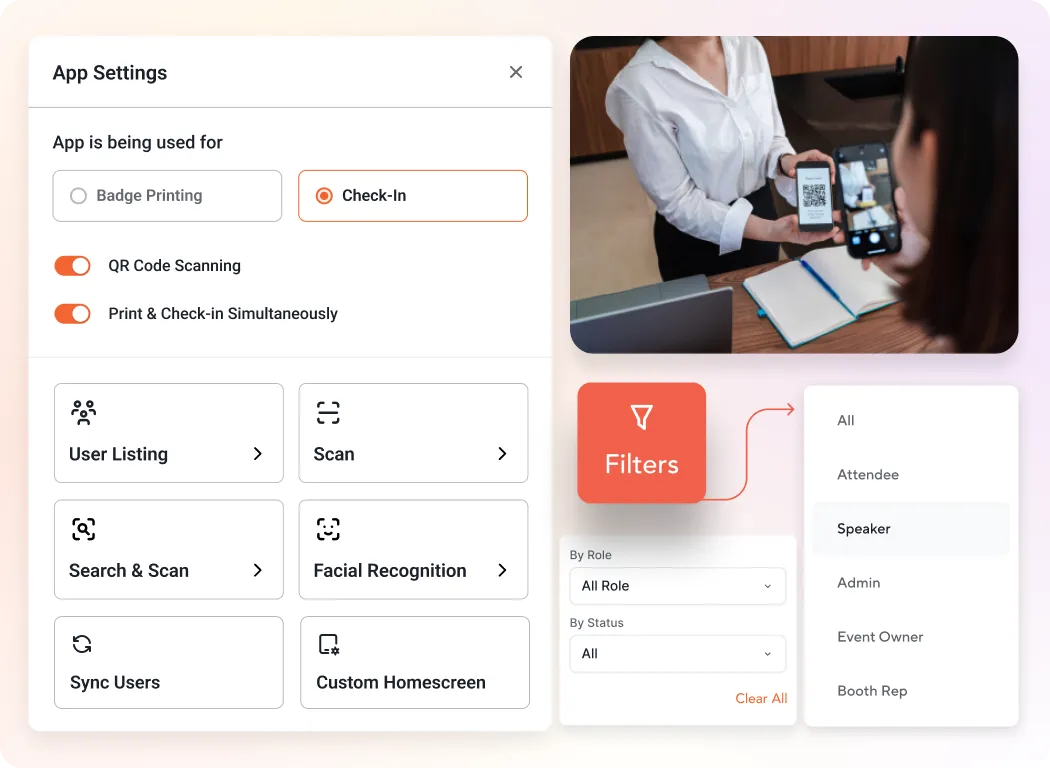Expand the By Status All dropdown
This screenshot has height=768, width=1050.
[x=677, y=654]
